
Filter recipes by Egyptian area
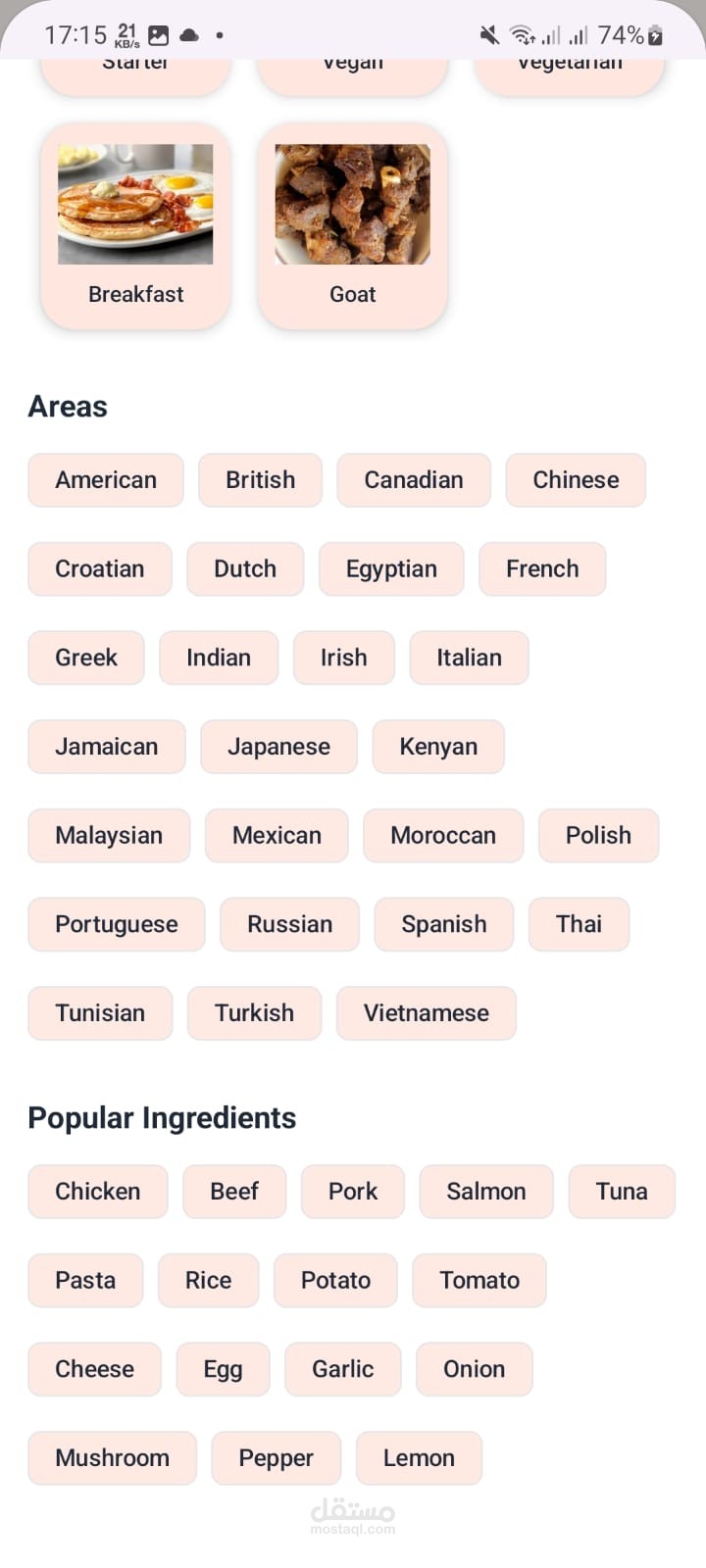[391, 569]
